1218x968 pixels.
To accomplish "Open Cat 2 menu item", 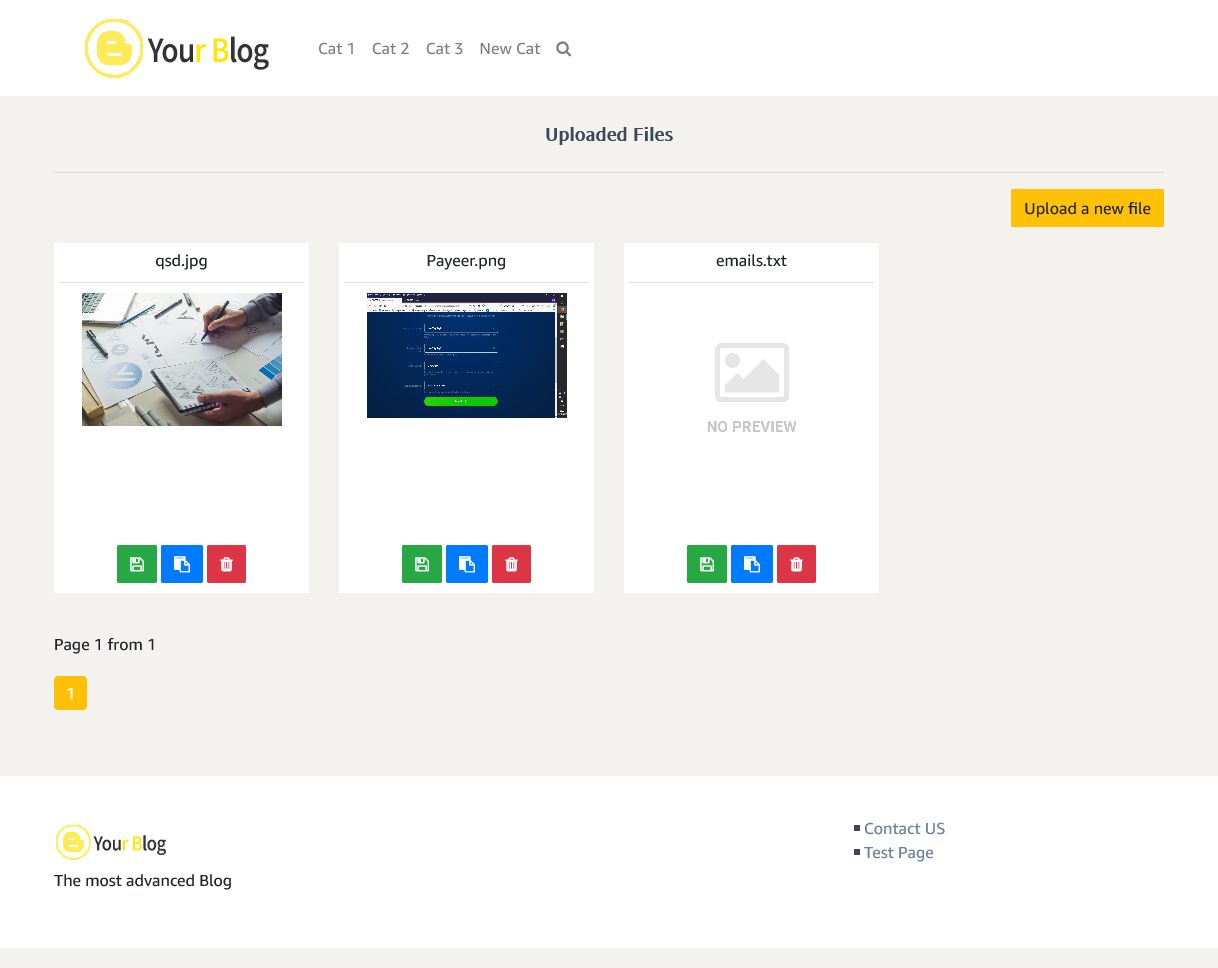I will (391, 48).
